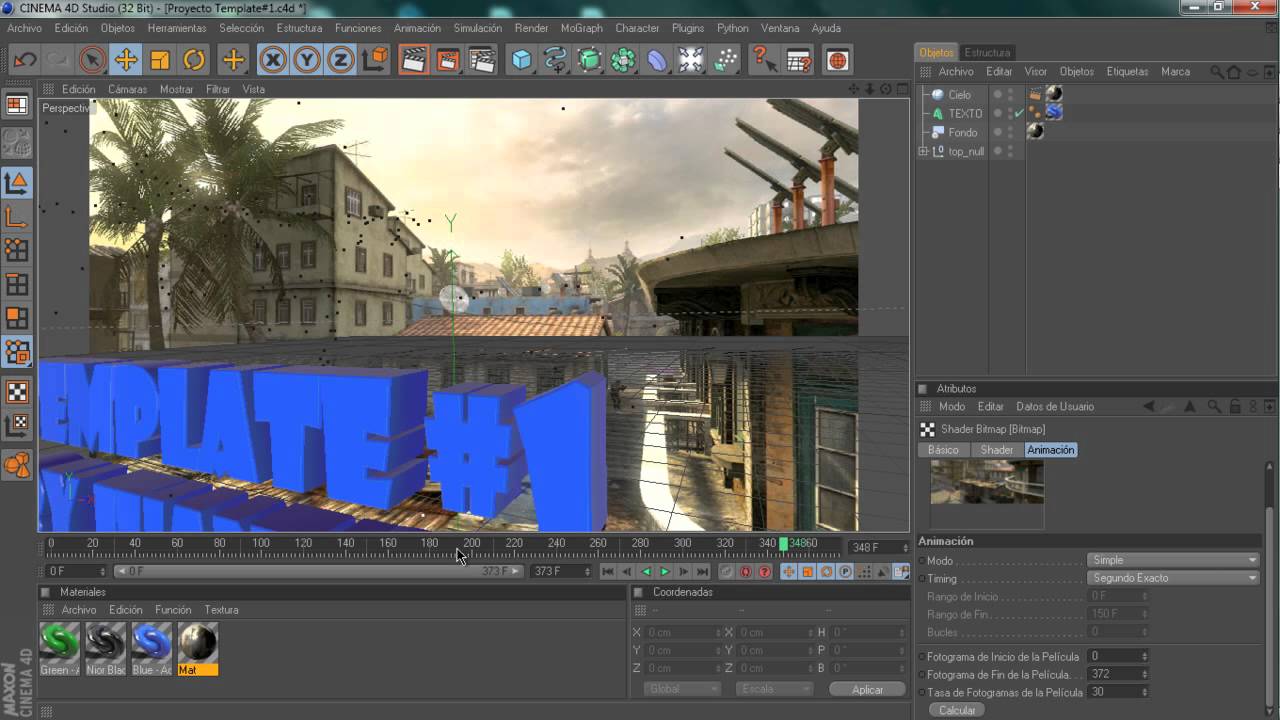Image resolution: width=1280 pixels, height=720 pixels.
Task: Expand the top_null object tree
Action: [923, 151]
